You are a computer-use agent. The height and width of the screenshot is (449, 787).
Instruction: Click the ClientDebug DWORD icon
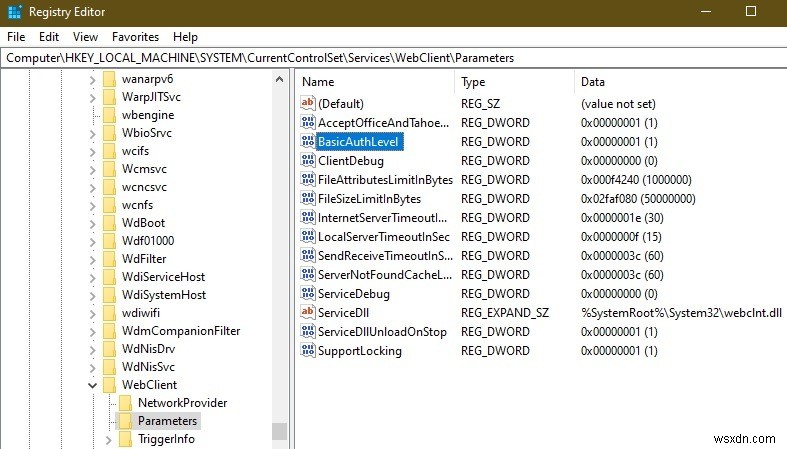click(308, 160)
